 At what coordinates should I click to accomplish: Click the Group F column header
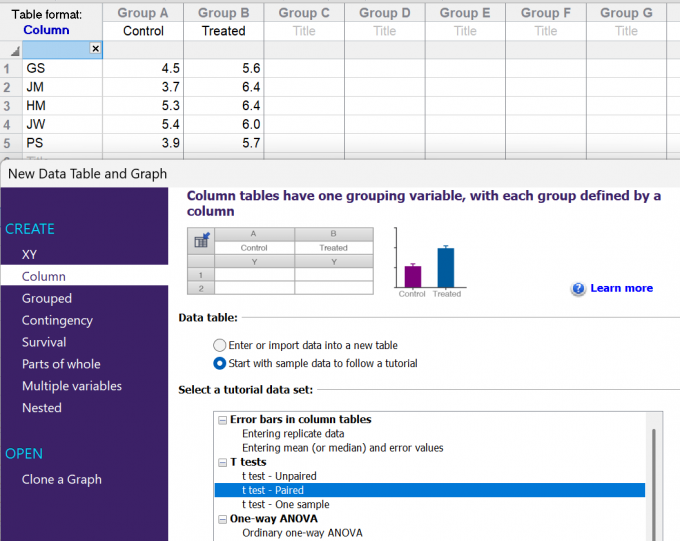click(546, 13)
